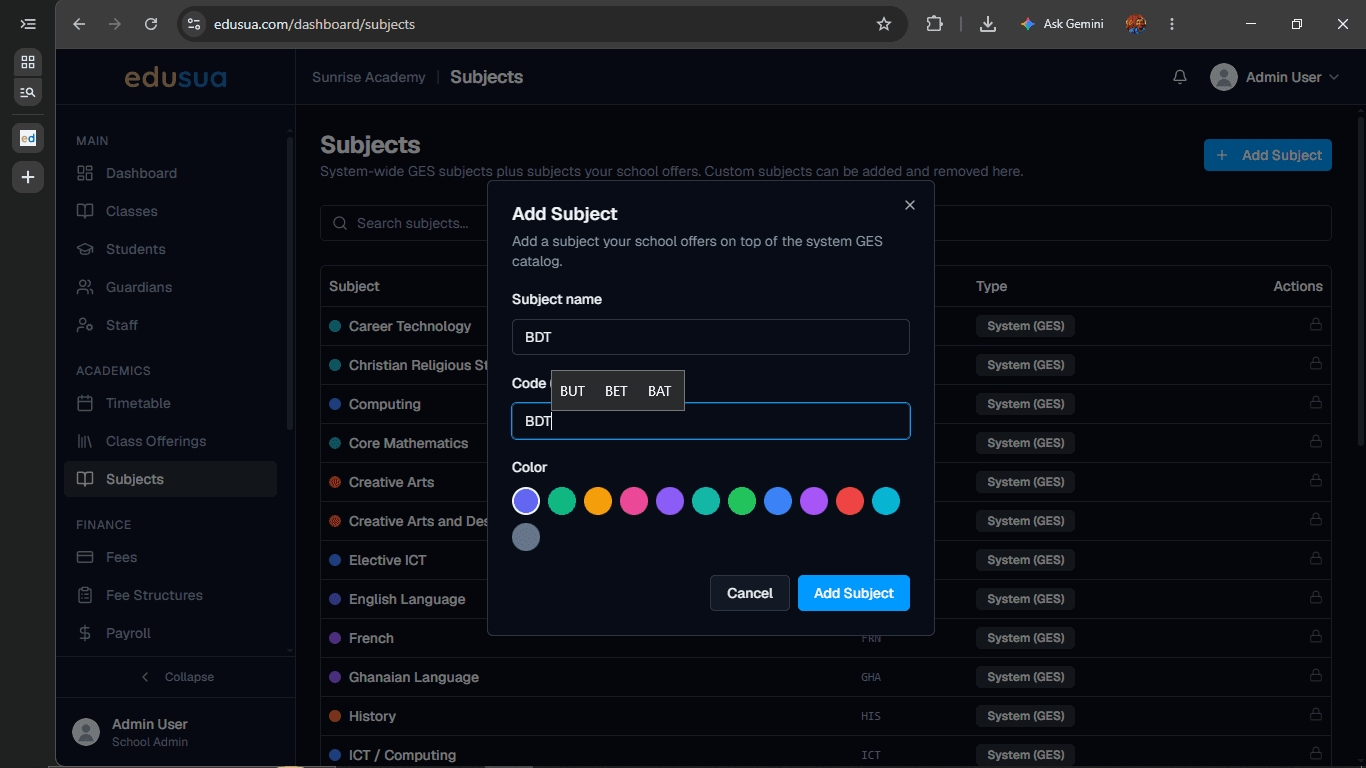Select the edusua tab in vertical tab strip
Viewport: 1366px width, 768px height.
[28, 137]
